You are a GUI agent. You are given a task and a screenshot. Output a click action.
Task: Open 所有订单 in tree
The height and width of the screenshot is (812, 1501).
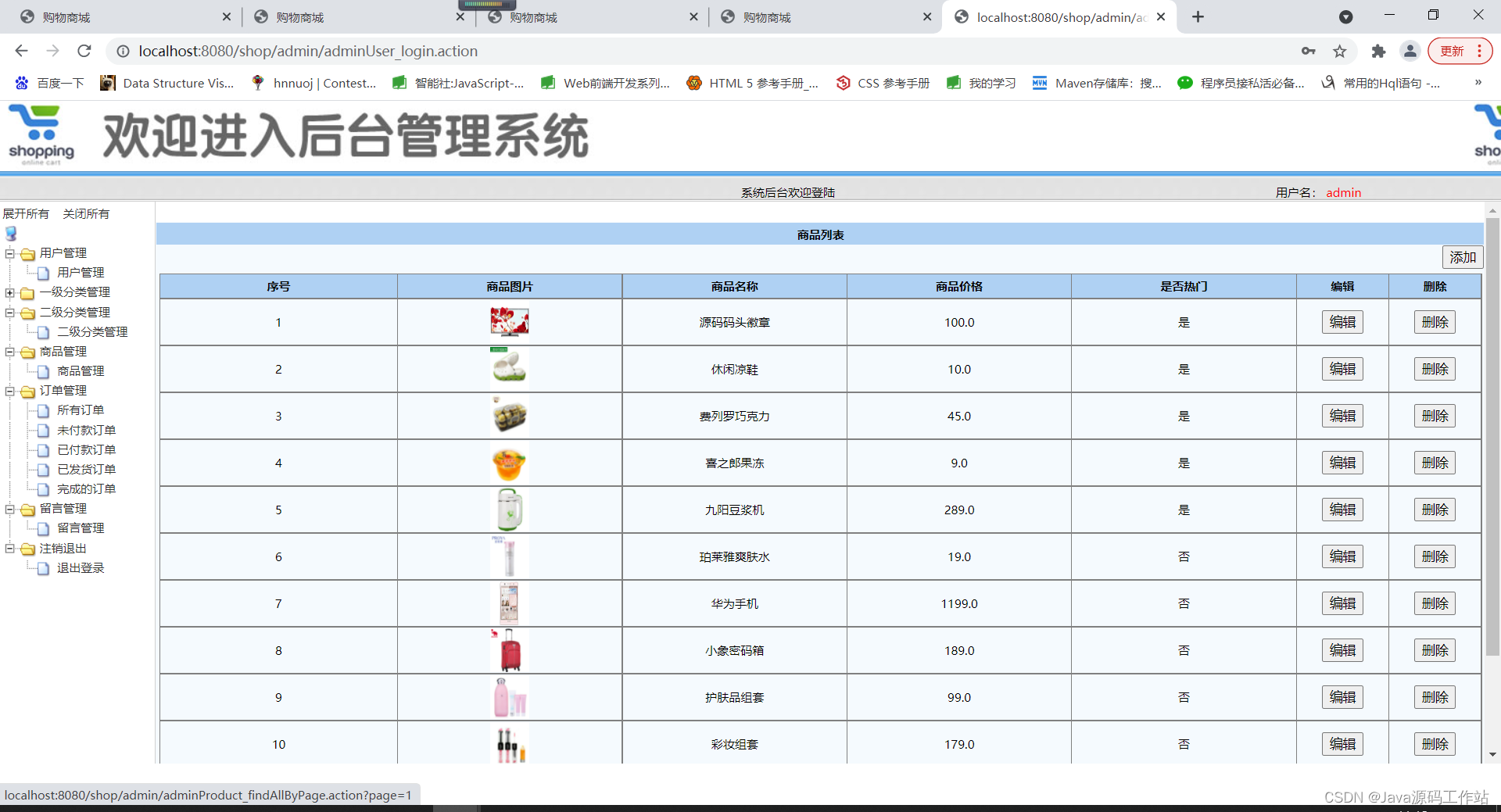coord(81,410)
